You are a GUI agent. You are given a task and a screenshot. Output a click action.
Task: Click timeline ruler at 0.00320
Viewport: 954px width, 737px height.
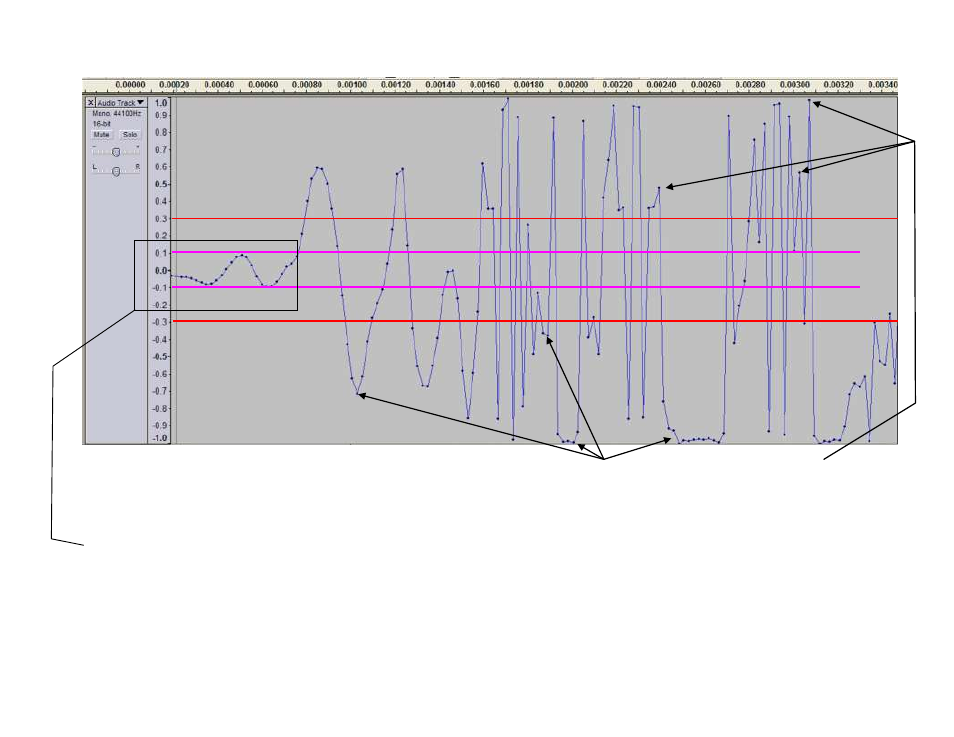839,85
